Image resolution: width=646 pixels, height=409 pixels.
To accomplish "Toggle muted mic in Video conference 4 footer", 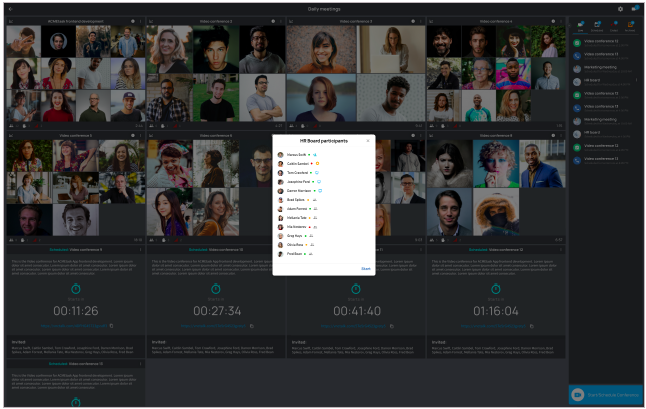I will pos(456,126).
